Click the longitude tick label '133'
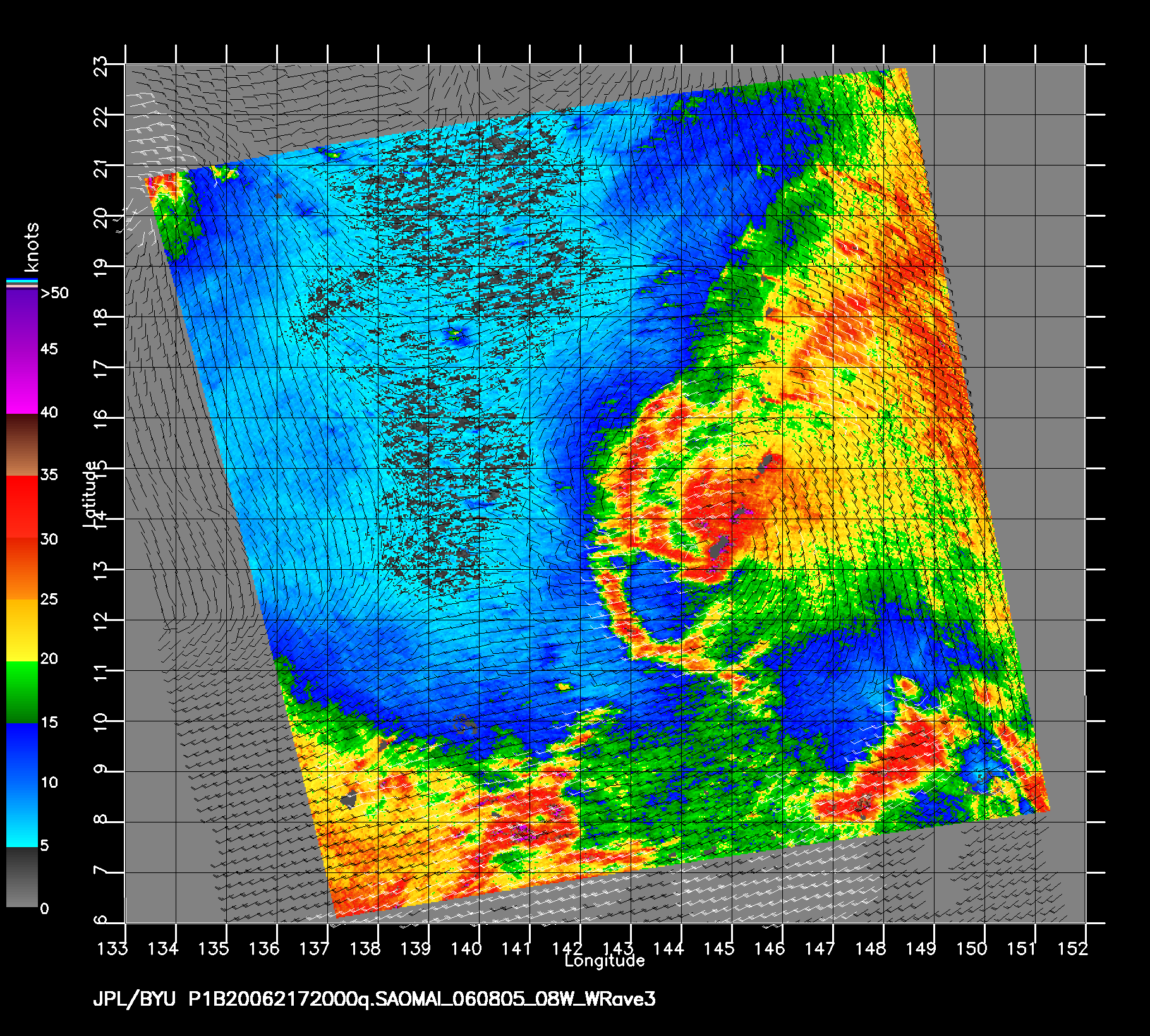1150x1036 pixels. [x=112, y=948]
